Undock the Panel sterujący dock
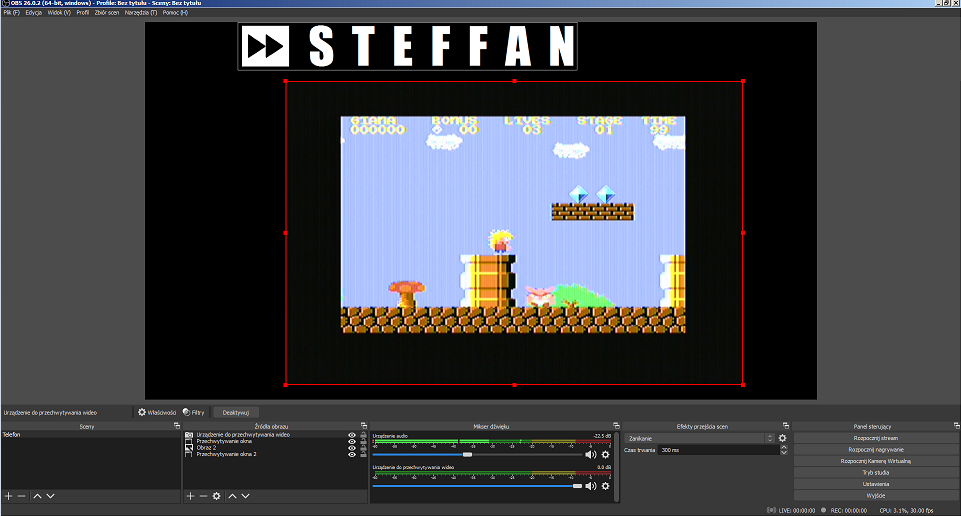 click(956, 425)
